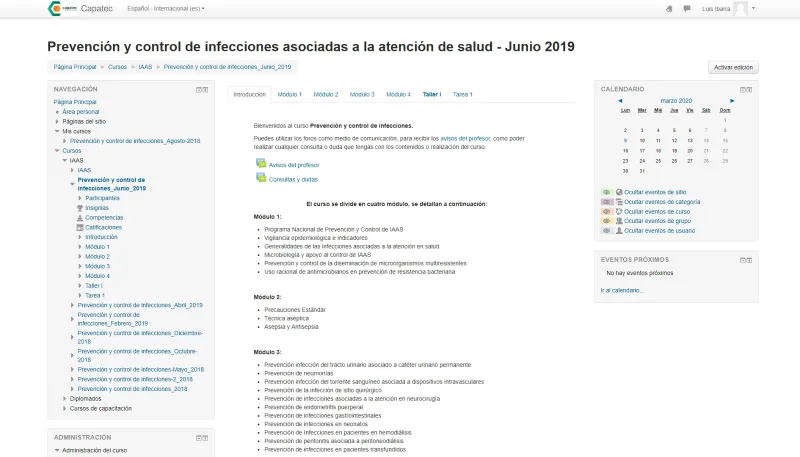Open Cursos breadcrumb link

117,67
